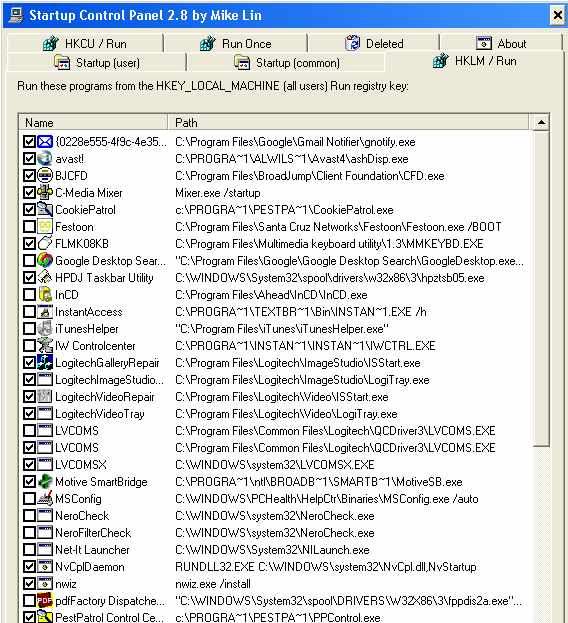Click the pdfFactory Dispatcher PDF icon
The image size is (568, 623).
[45, 601]
